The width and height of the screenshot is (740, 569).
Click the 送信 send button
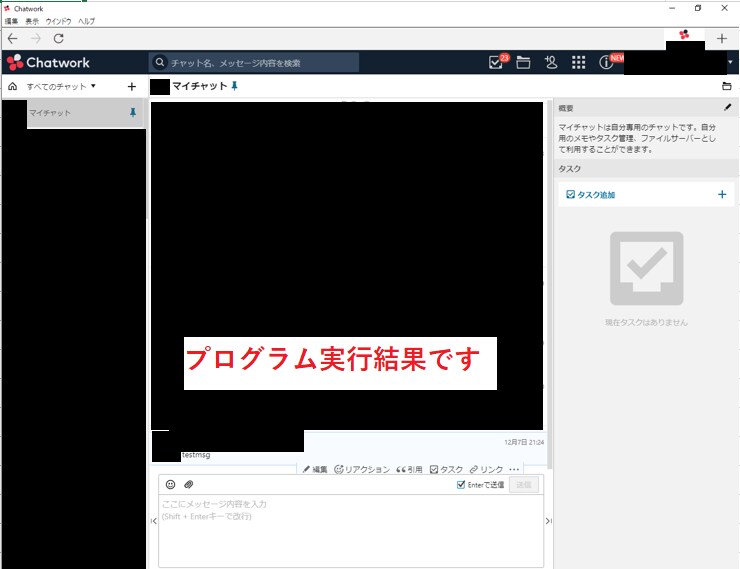pos(524,485)
